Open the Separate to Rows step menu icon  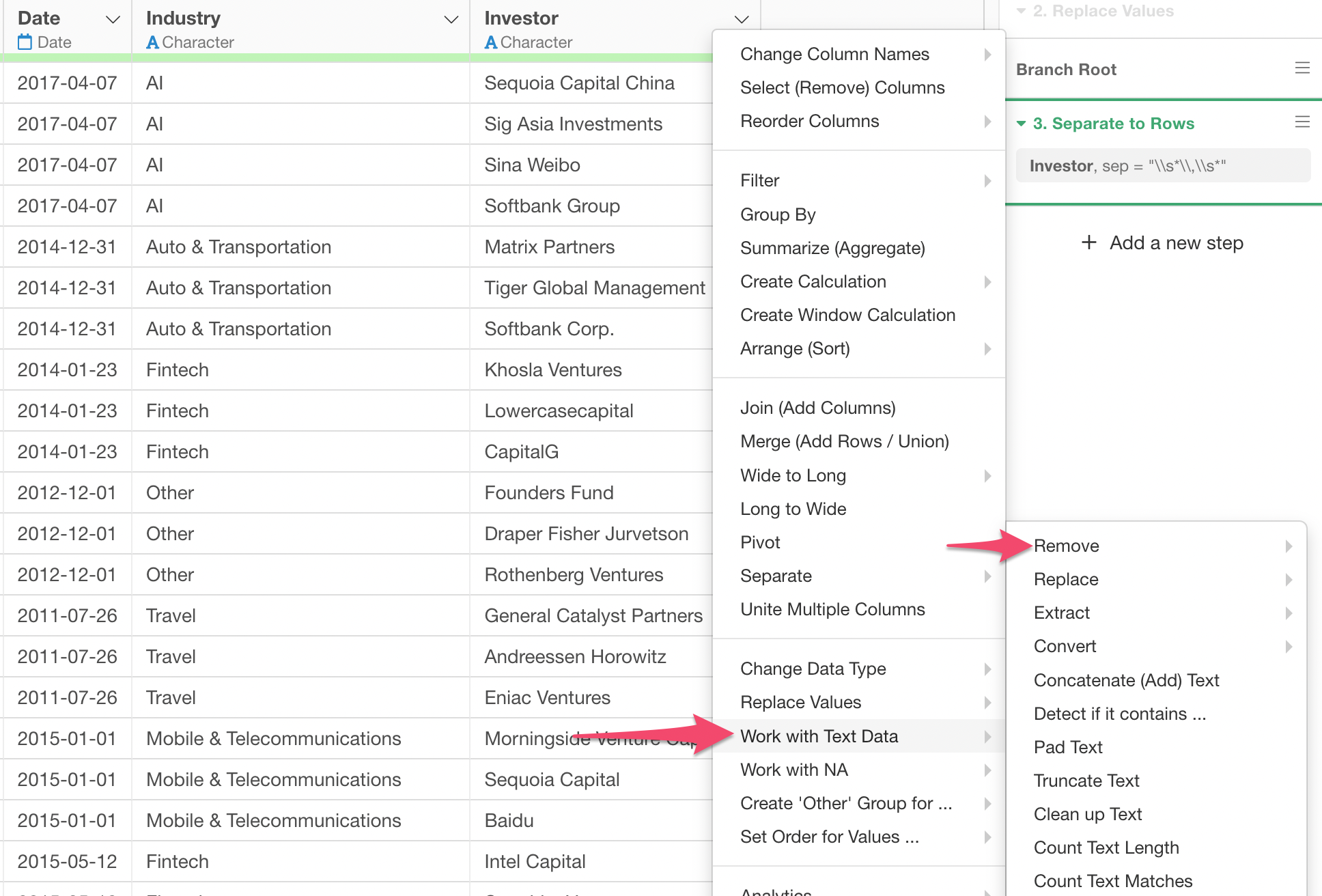coord(1302,122)
